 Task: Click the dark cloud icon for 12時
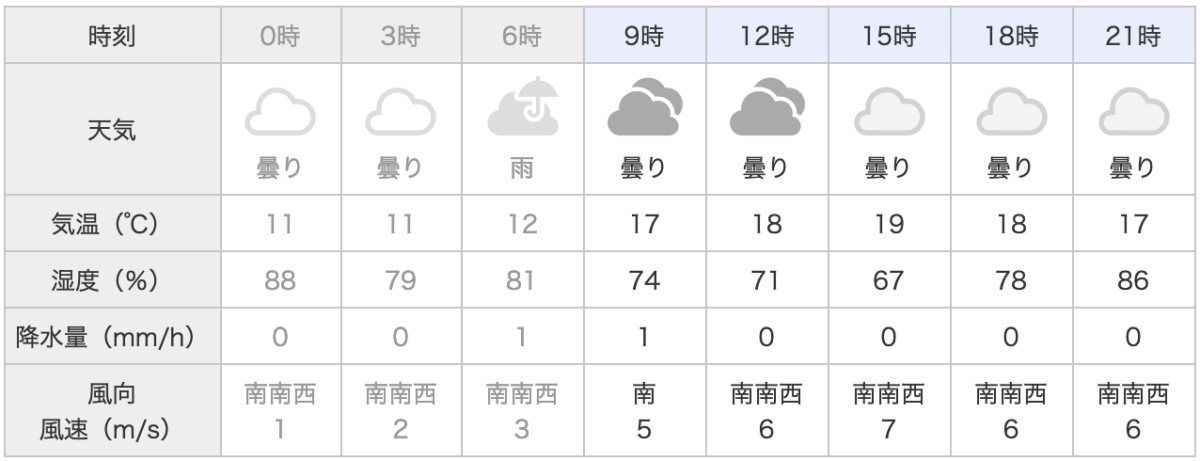(x=766, y=108)
